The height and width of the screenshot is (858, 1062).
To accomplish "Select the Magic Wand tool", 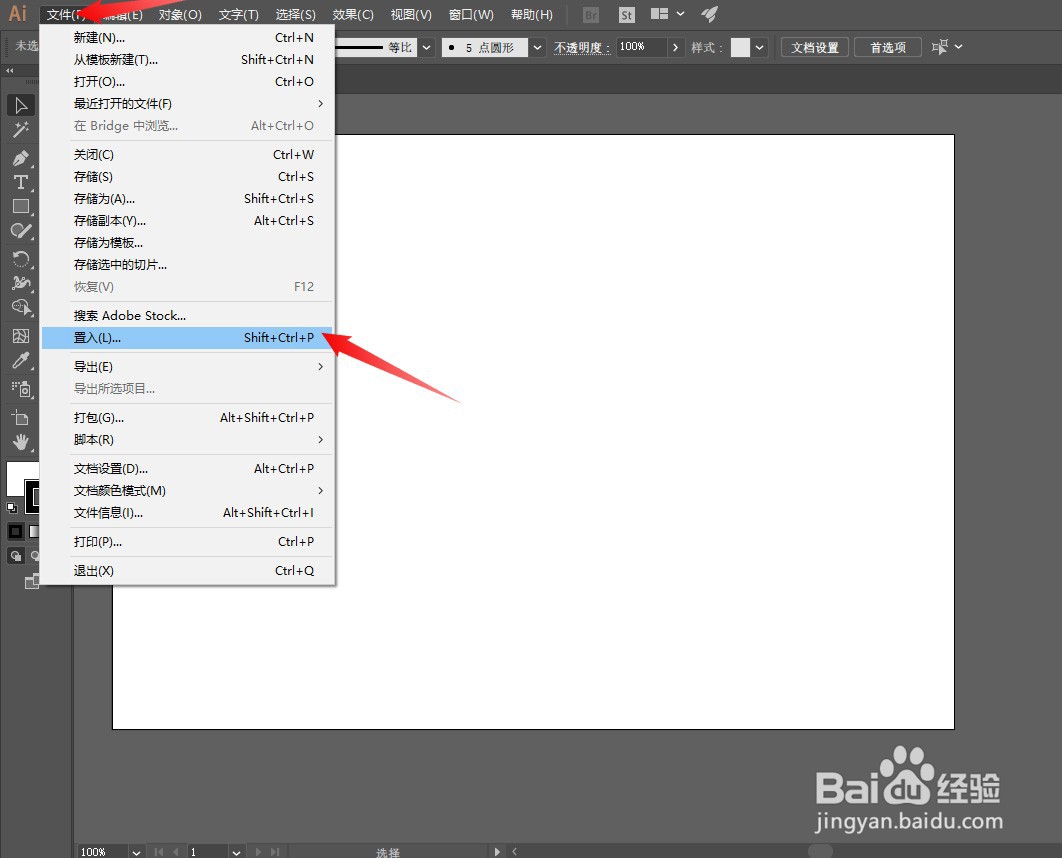I will point(21,129).
